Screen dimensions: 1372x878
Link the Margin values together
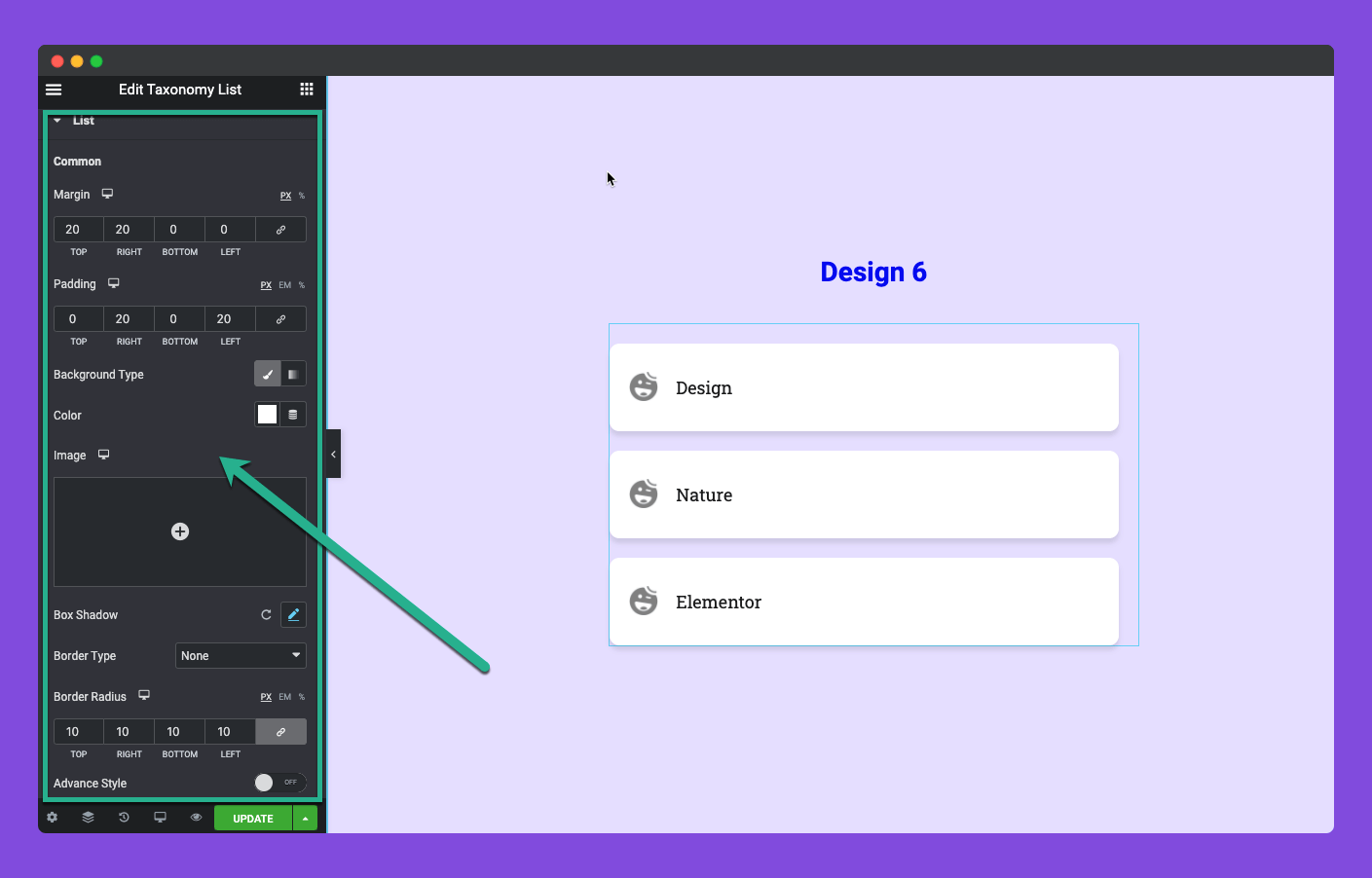281,230
